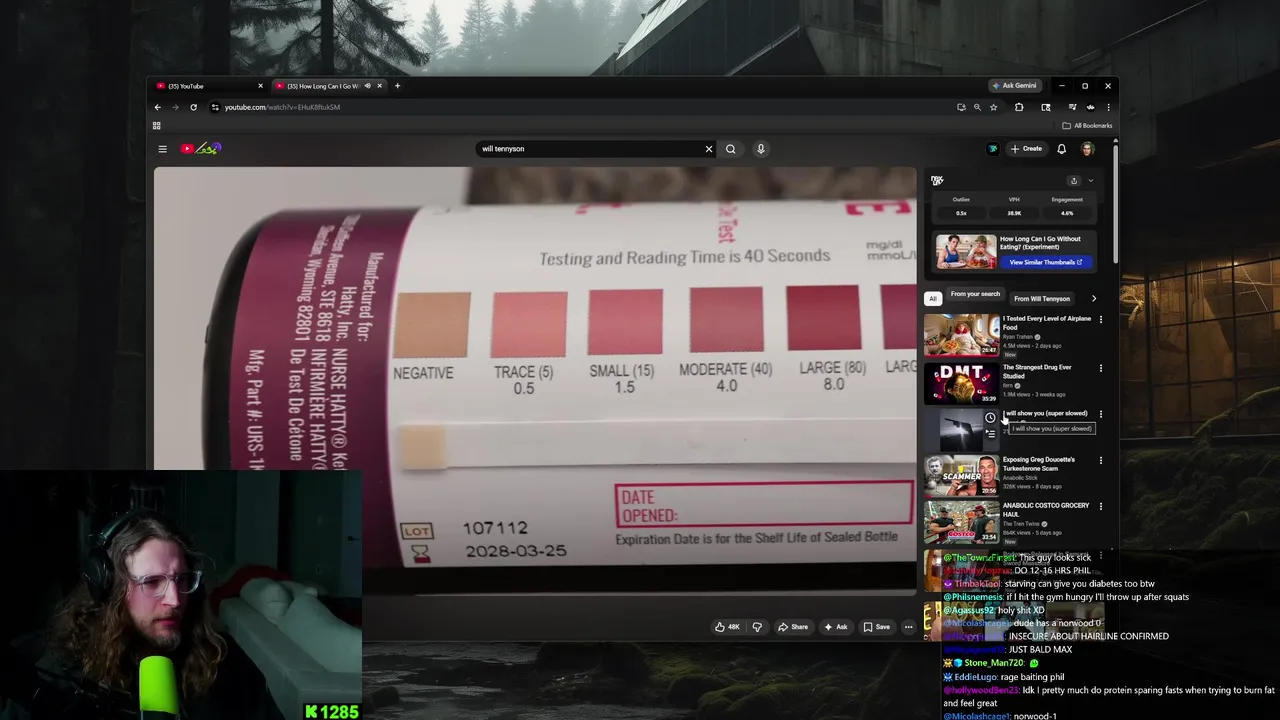Open the account avatar menu

click(1087, 149)
